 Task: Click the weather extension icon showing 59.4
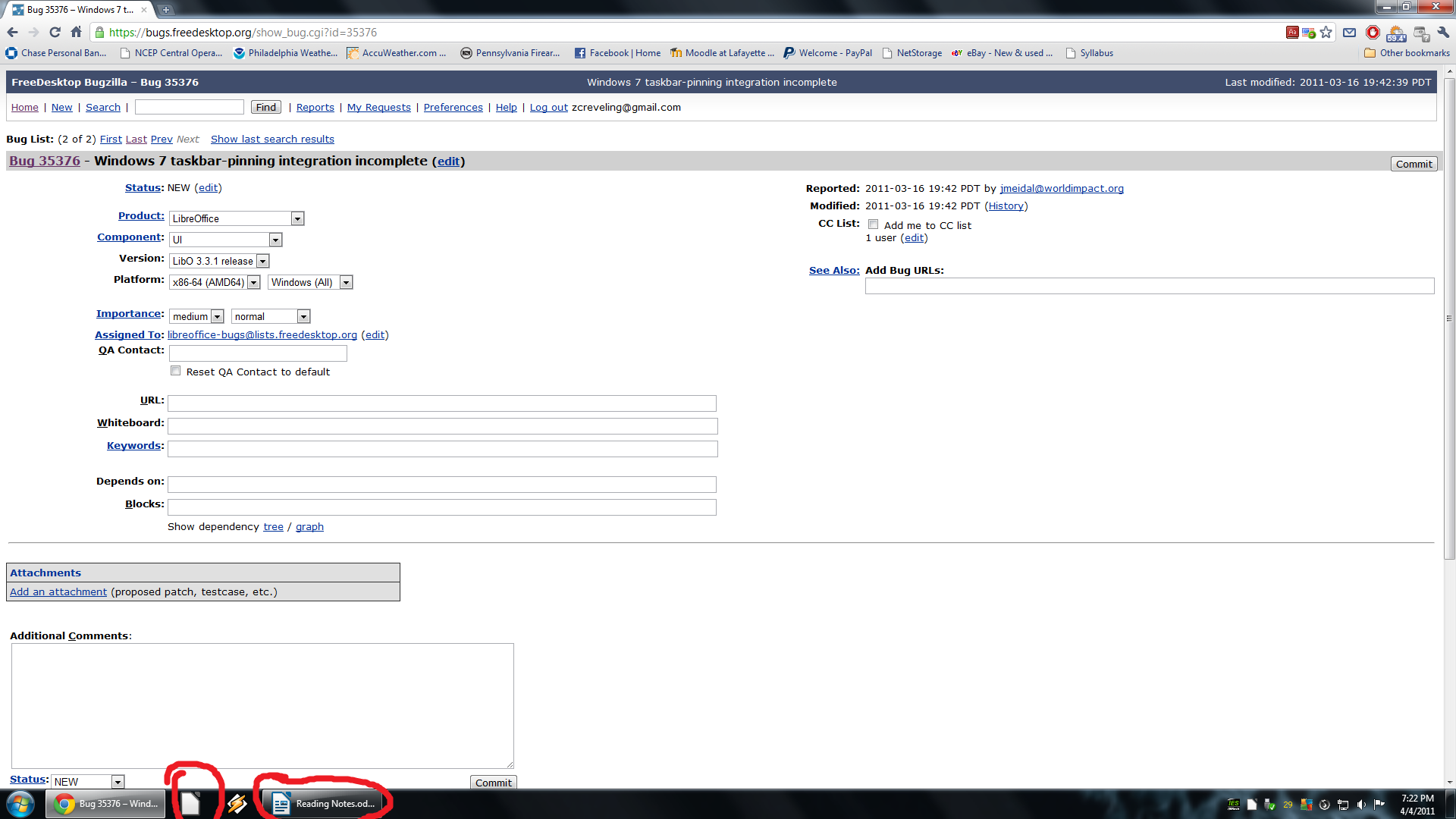point(1396,33)
